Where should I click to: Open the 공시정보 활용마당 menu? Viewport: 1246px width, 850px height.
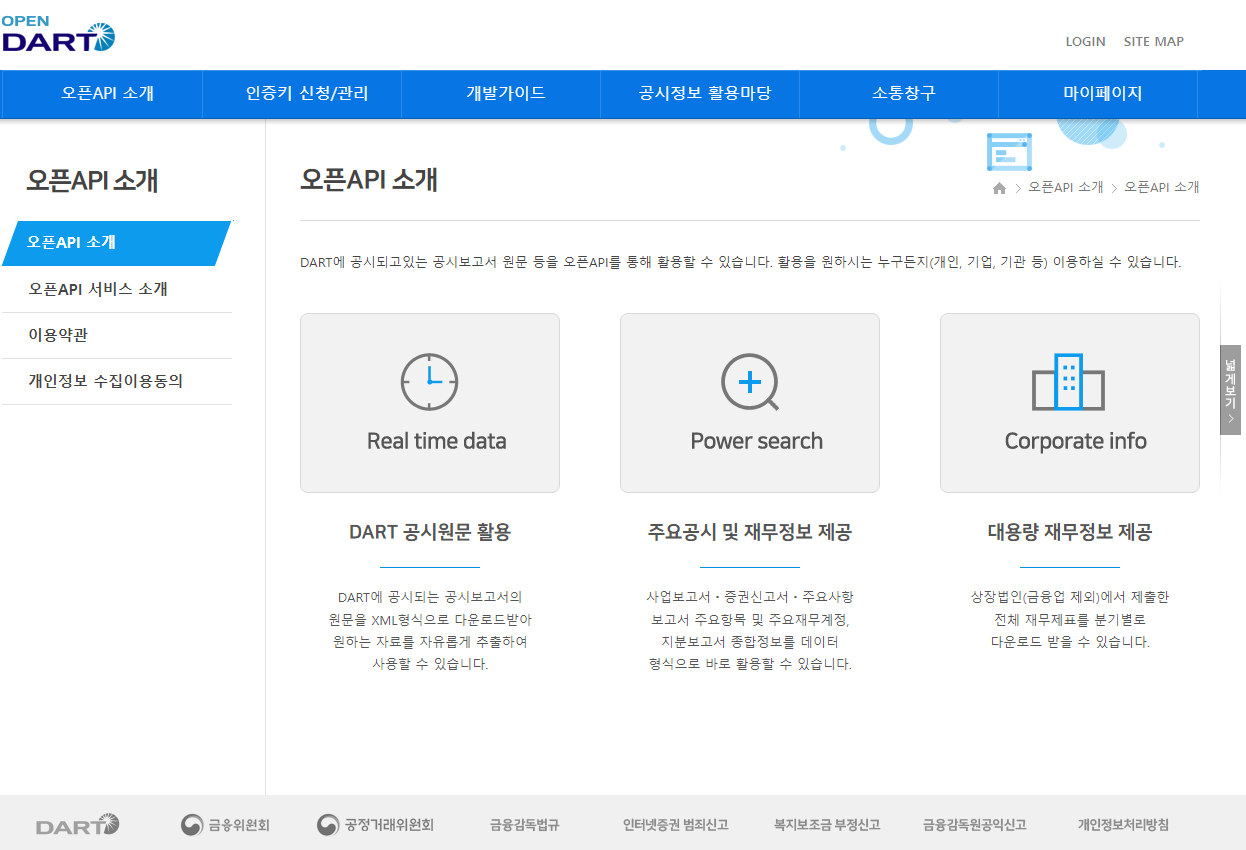coord(705,94)
